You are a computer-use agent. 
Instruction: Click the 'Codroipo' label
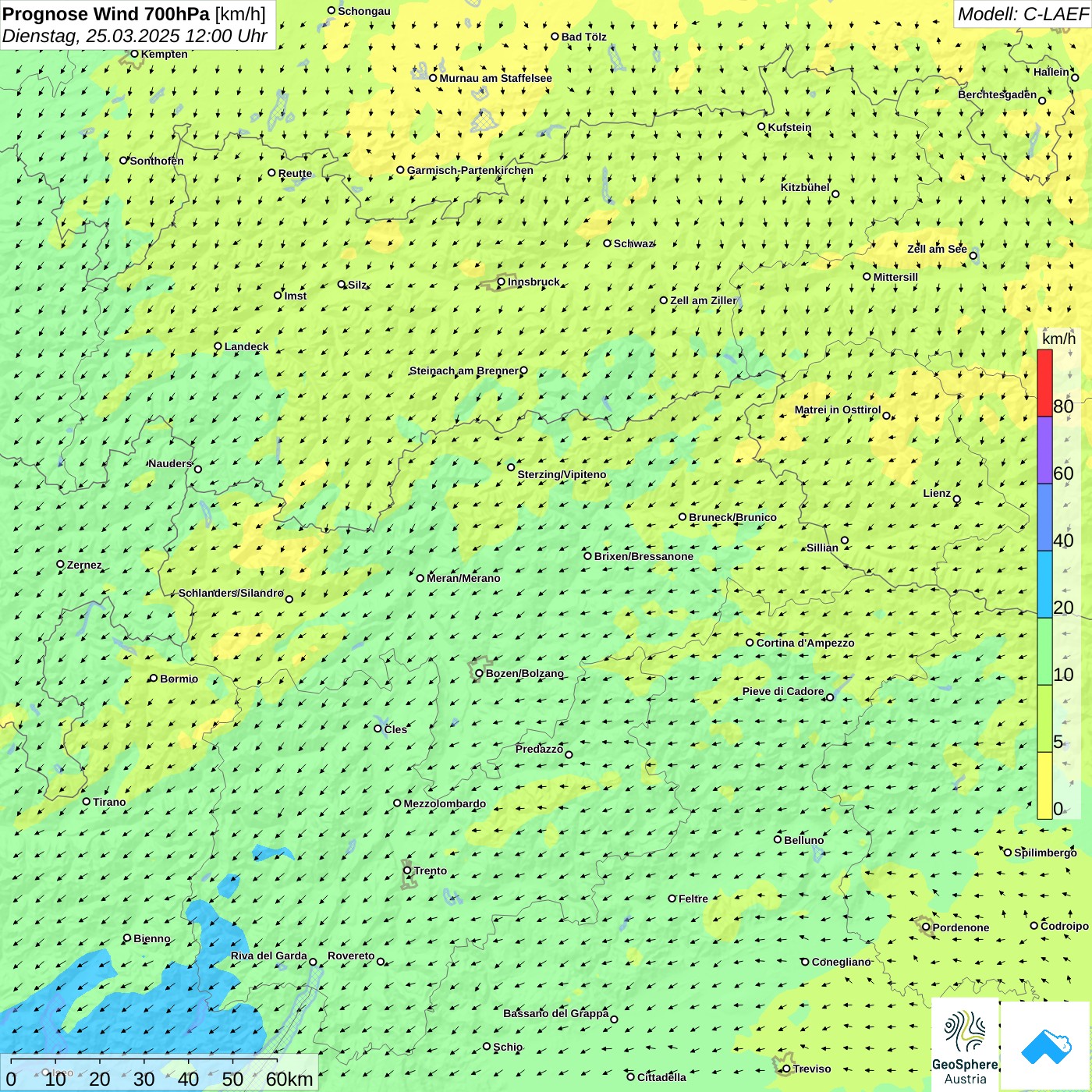tap(1065, 926)
